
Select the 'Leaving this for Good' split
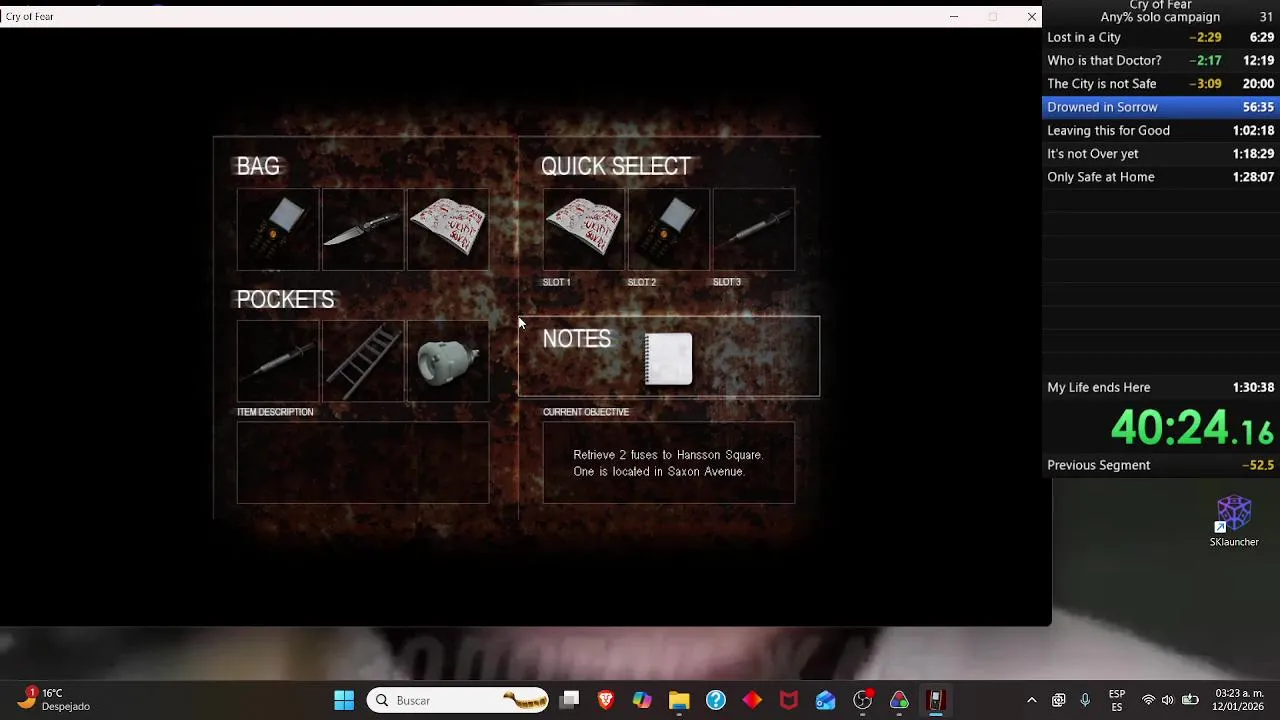click(x=1161, y=130)
